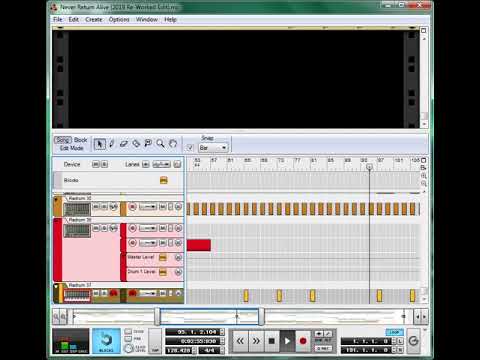Delete the Master Level automation lane
This screenshot has height=360, width=480.
tap(178, 258)
